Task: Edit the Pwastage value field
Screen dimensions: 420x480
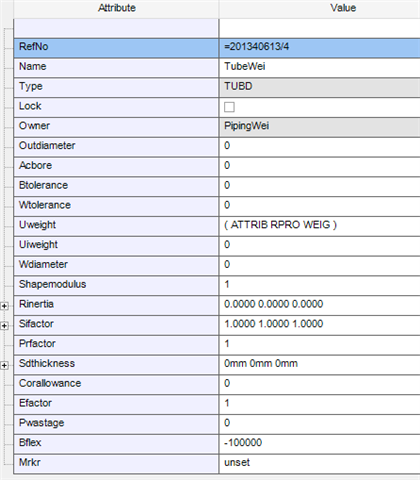Action: click(x=320, y=424)
